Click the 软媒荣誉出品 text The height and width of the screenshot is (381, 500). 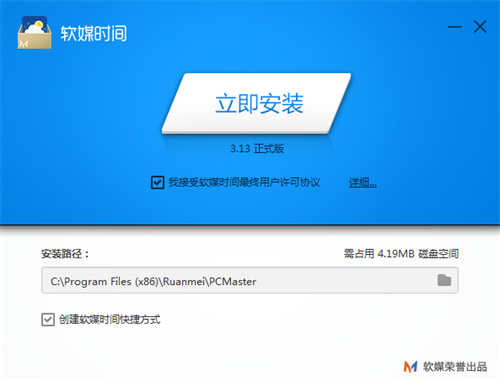tap(455, 367)
